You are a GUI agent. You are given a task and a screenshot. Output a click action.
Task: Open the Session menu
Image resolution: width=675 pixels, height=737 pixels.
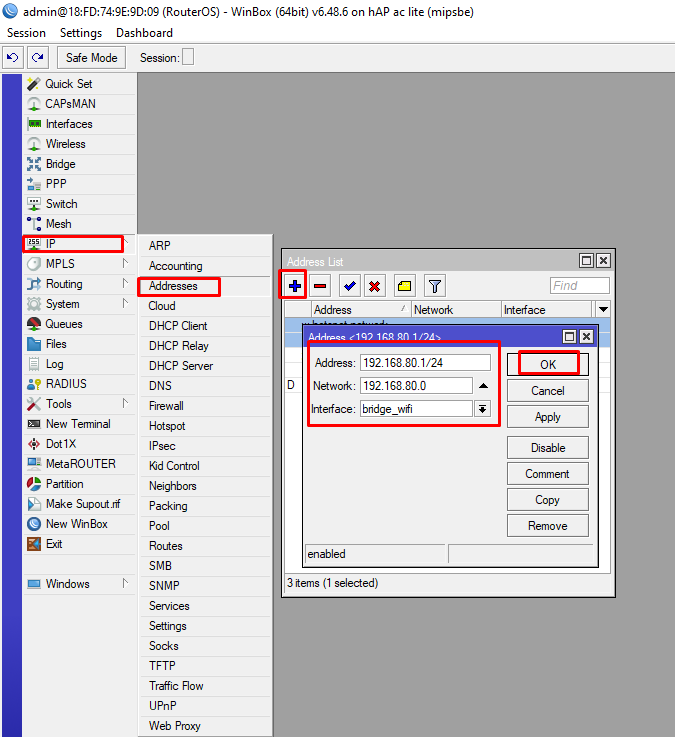click(x=26, y=33)
